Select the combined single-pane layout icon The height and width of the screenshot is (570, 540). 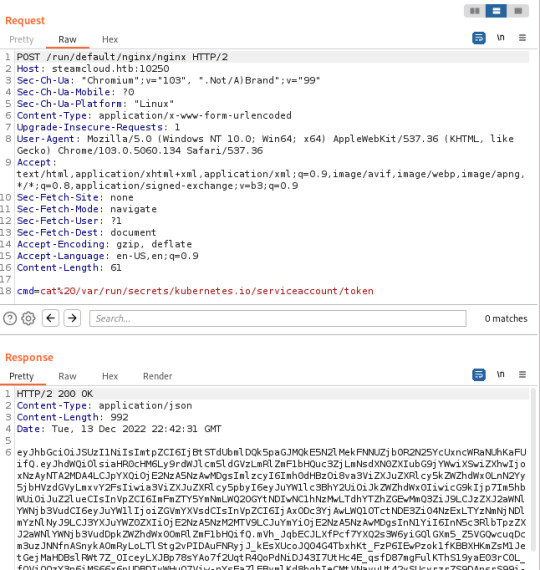point(518,11)
